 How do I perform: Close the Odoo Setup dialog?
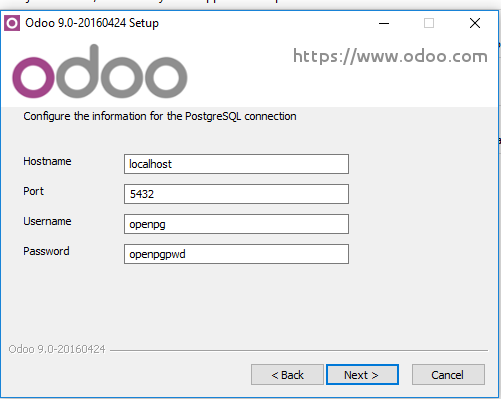pos(475,23)
